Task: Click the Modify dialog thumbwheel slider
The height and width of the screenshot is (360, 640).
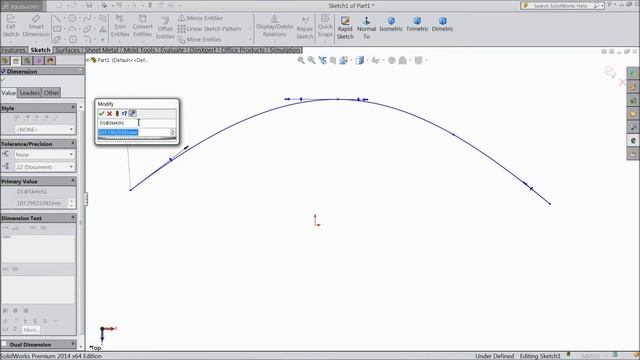Action: point(137,139)
